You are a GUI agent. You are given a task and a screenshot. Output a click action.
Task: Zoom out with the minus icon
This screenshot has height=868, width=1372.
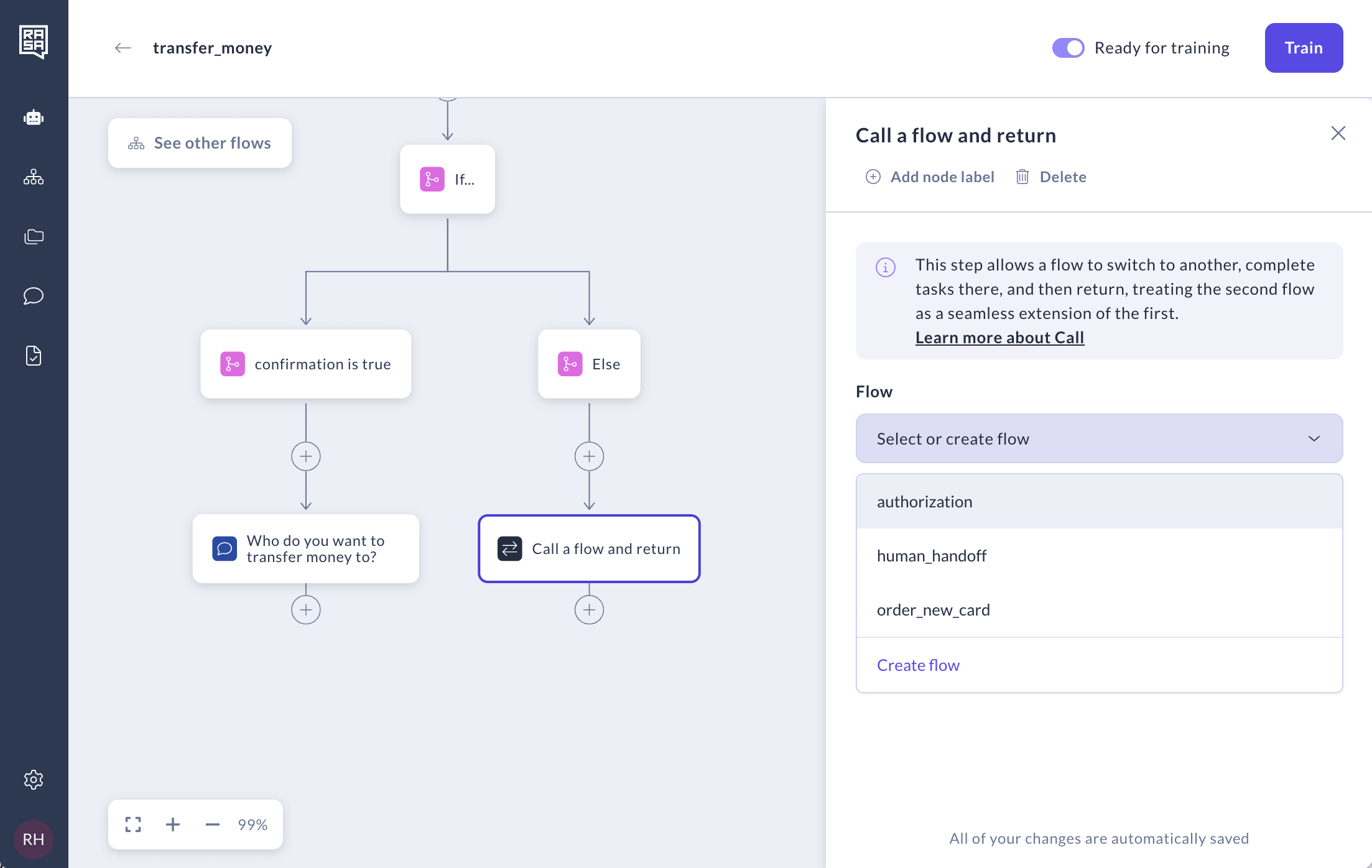coord(213,824)
